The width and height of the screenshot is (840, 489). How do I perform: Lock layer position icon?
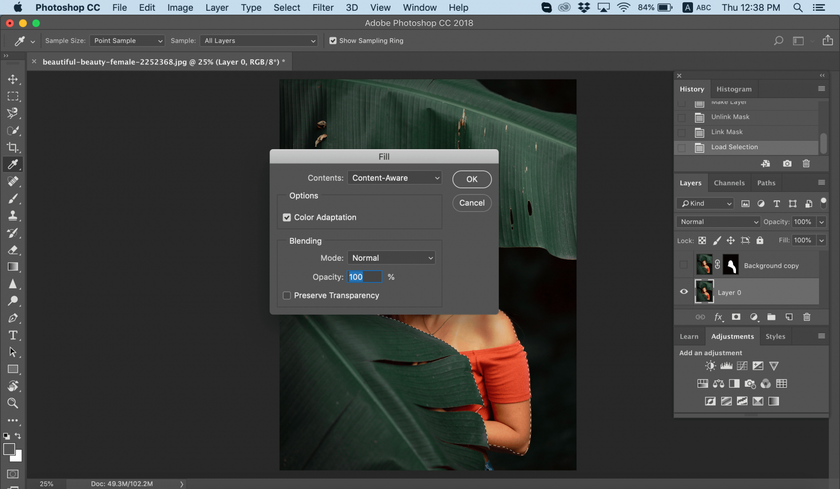tap(731, 240)
